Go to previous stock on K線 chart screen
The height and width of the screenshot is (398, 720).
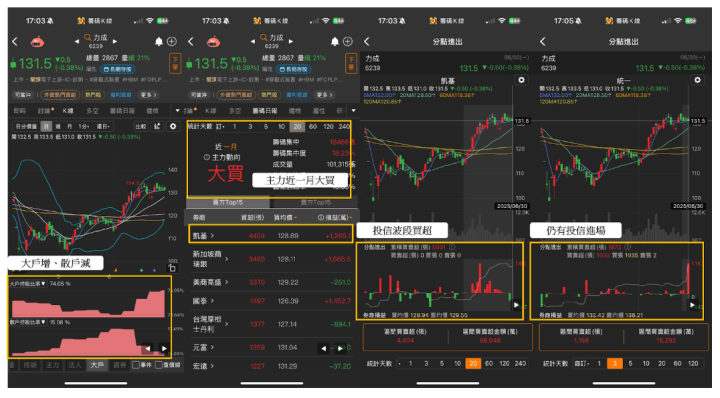77,42
